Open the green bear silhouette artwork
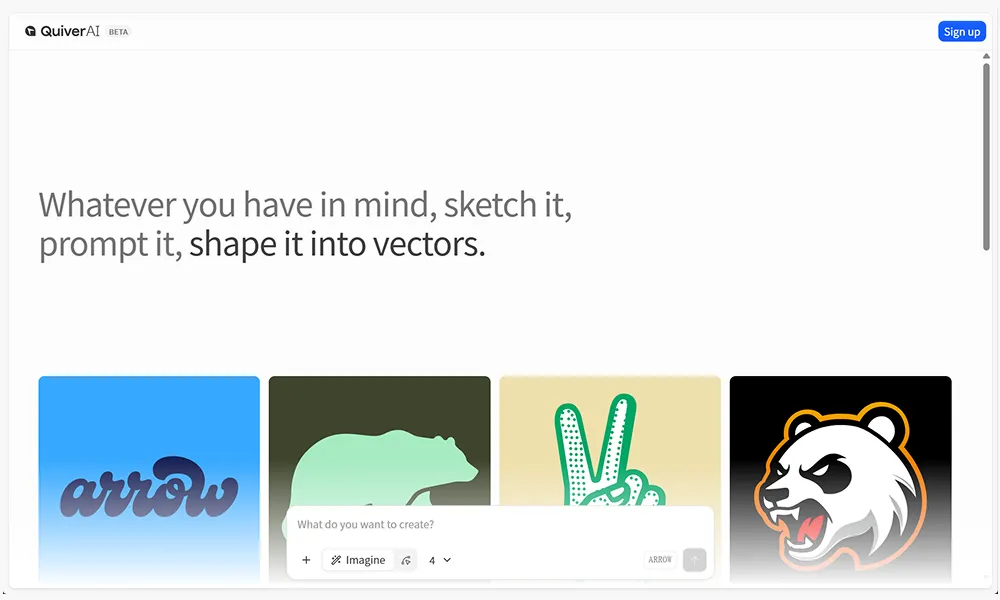 coord(379,440)
